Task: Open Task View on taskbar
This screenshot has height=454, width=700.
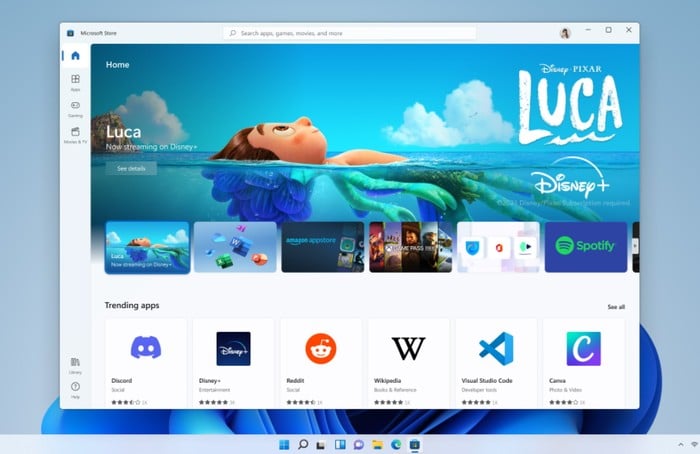Action: (x=321, y=445)
